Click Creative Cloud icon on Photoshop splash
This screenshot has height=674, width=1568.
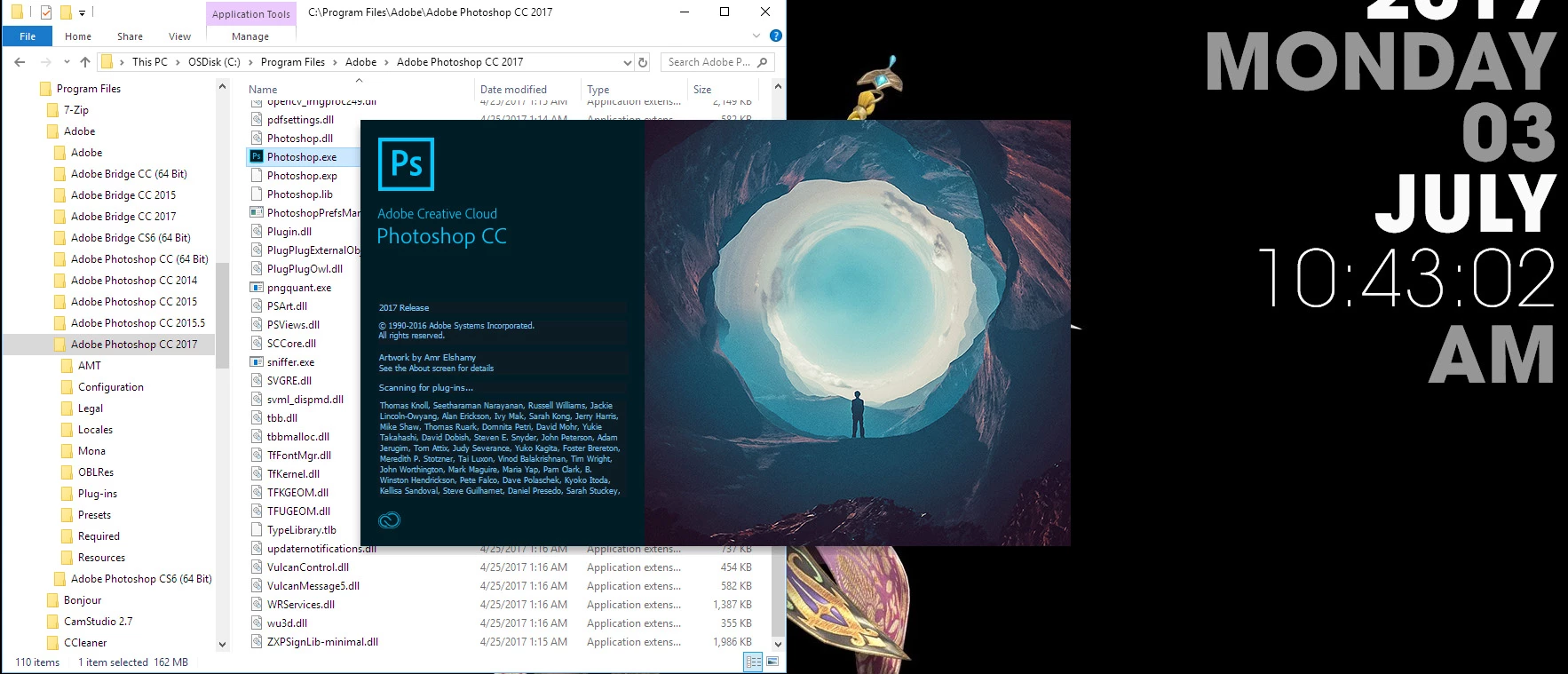390,520
